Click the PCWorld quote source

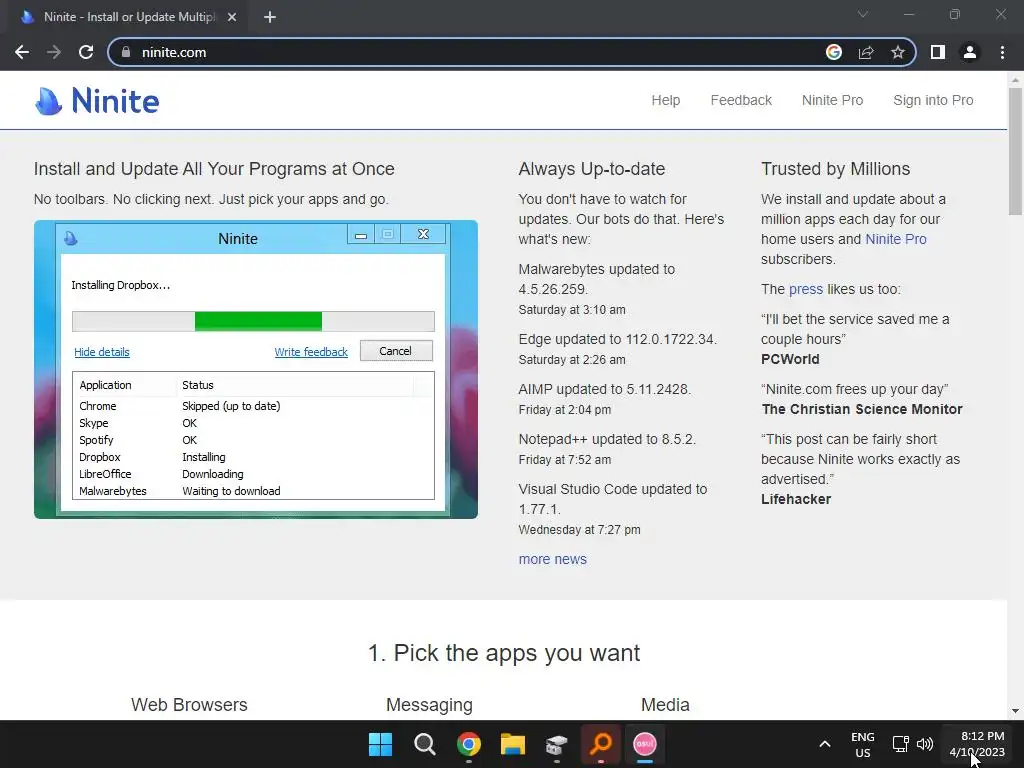pyautogui.click(x=790, y=359)
